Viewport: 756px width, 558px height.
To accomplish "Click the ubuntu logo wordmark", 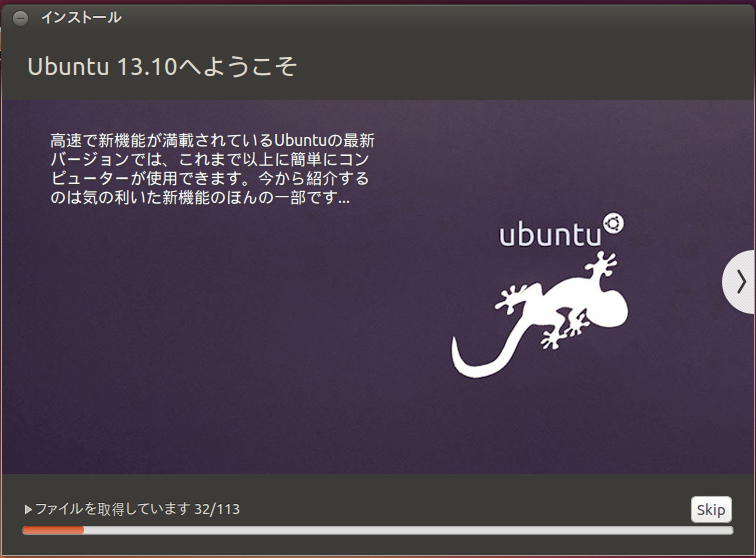I will click(561, 231).
